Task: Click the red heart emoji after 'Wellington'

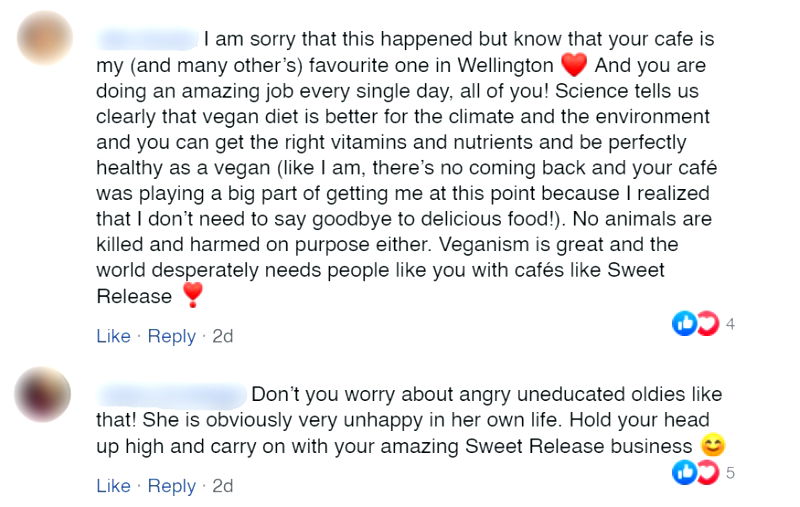Action: coord(573,67)
